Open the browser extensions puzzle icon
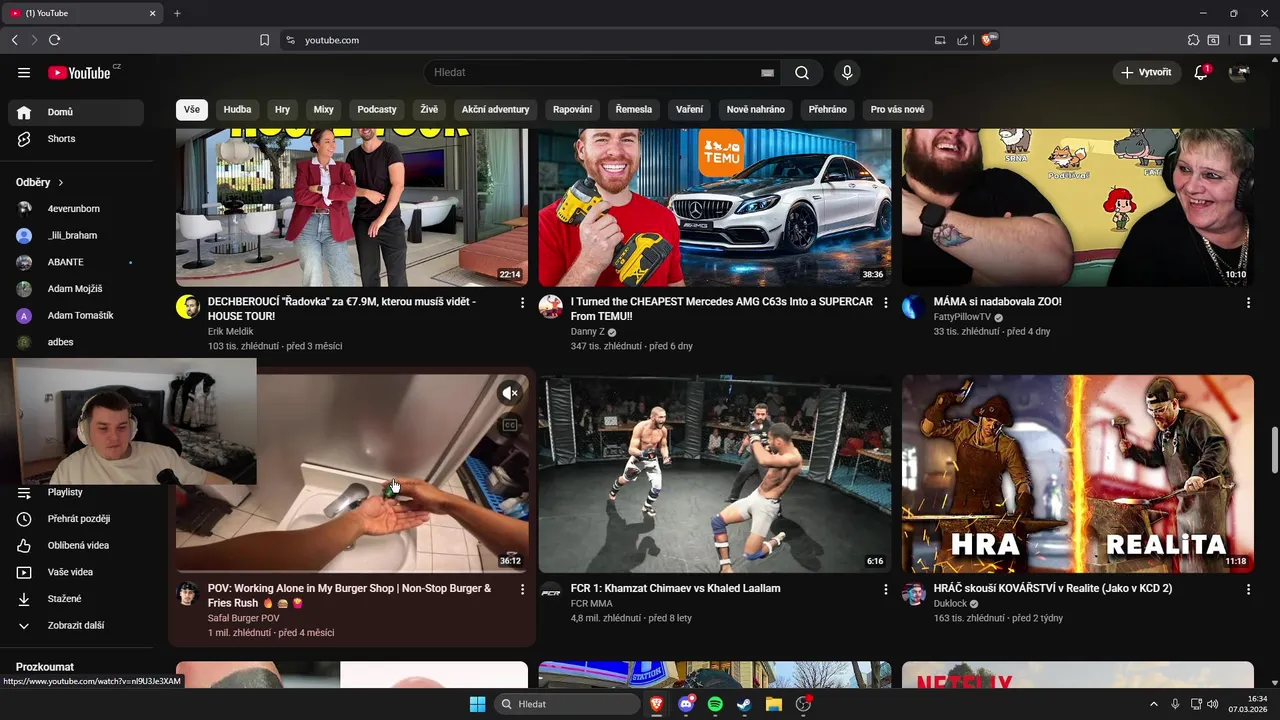The height and width of the screenshot is (720, 1280). [1193, 40]
